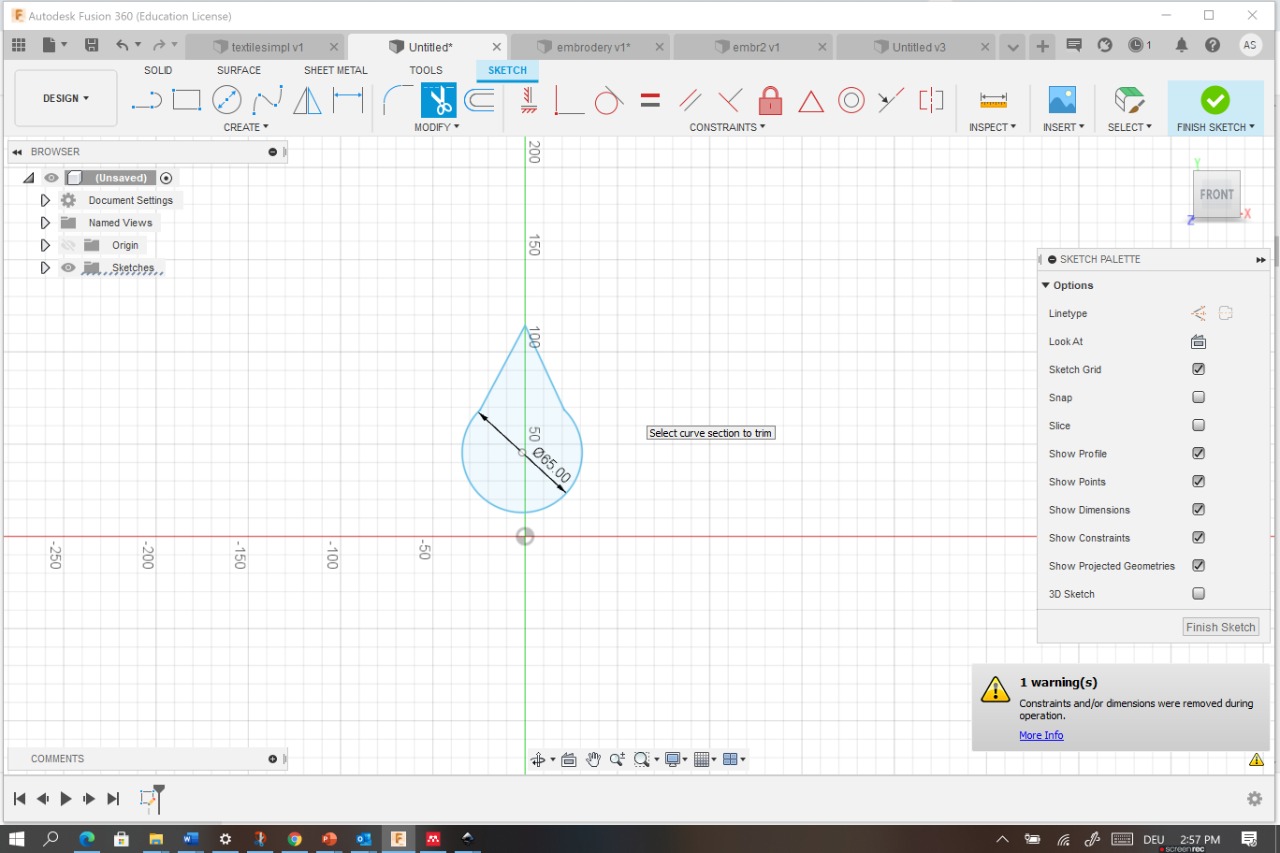
Task: Open the INSPECT dropdown menu
Action: [993, 127]
